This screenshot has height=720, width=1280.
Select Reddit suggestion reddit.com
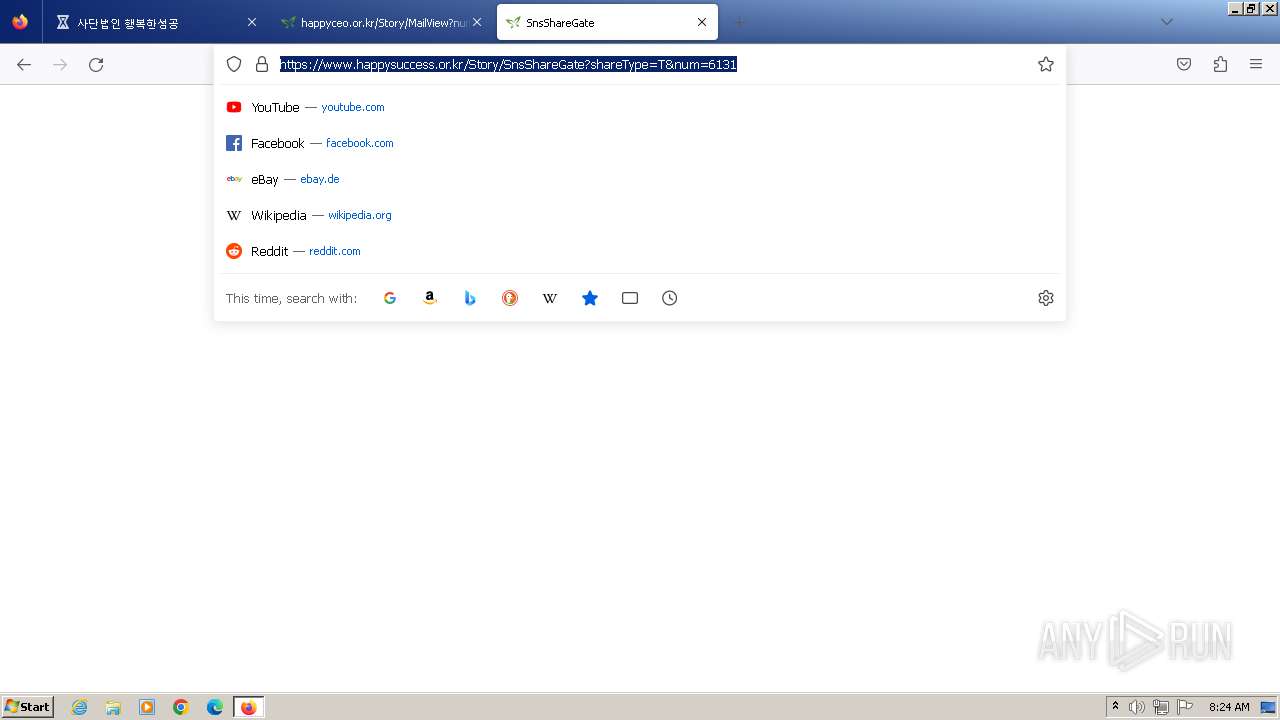pos(640,251)
